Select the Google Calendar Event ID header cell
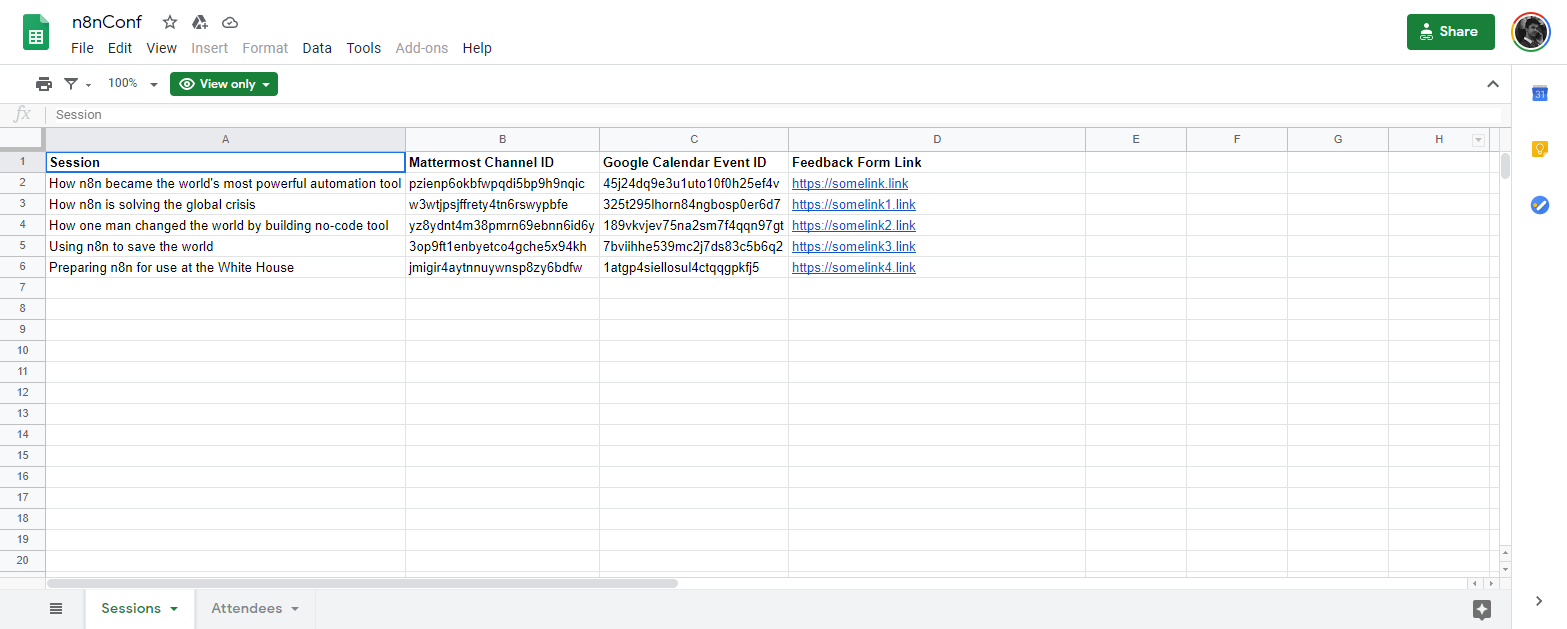Image resolution: width=1567 pixels, height=629 pixels. (x=694, y=162)
